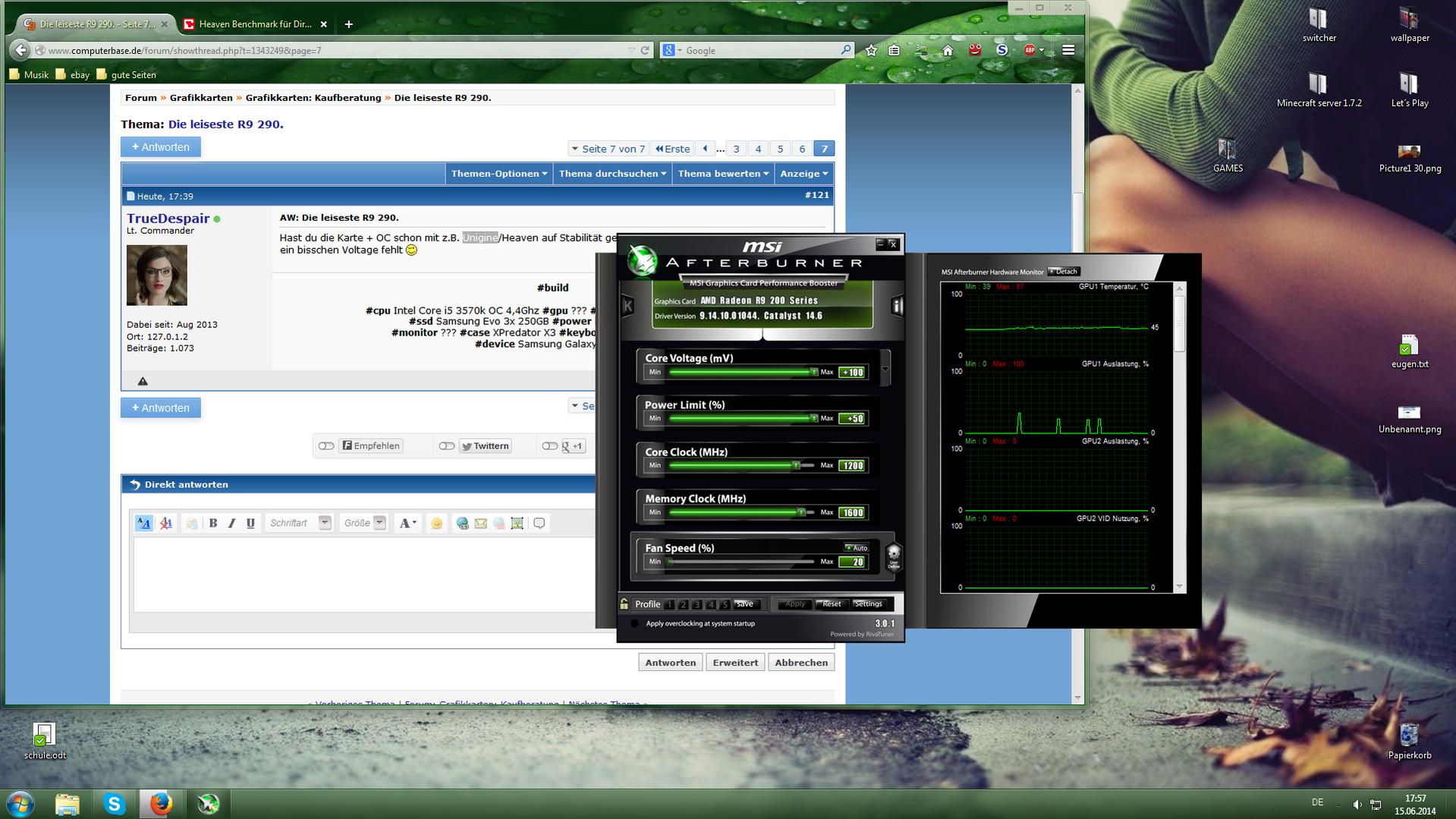The width and height of the screenshot is (1456, 819).
Task: Open the ebay bookmark folder
Action: pyautogui.click(x=73, y=74)
